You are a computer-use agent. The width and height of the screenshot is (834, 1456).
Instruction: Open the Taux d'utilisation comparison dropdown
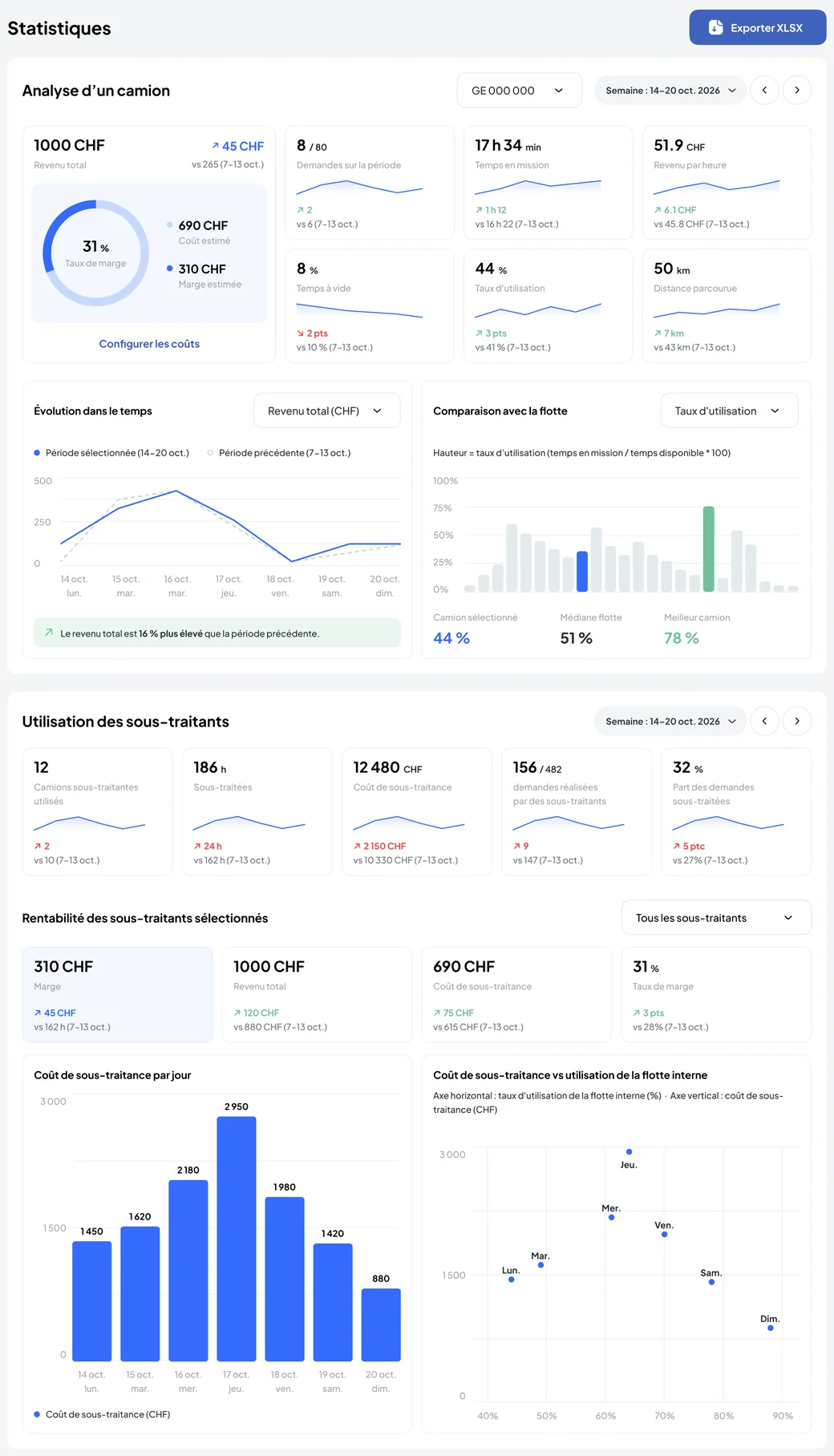pyautogui.click(x=729, y=411)
